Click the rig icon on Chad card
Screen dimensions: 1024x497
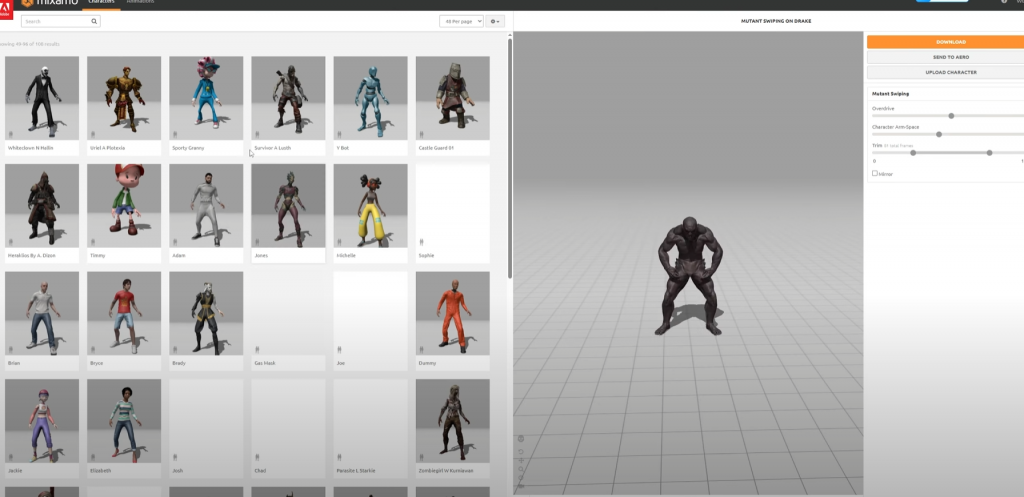(x=257, y=457)
